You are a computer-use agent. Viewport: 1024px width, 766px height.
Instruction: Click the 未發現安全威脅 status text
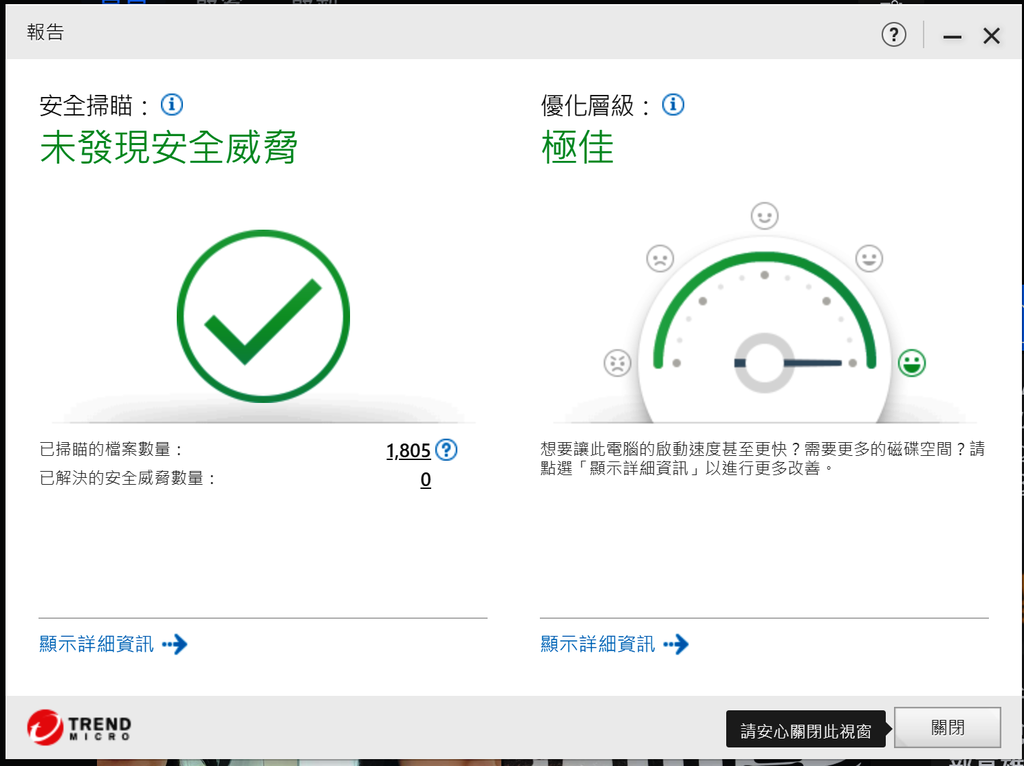click(x=168, y=147)
